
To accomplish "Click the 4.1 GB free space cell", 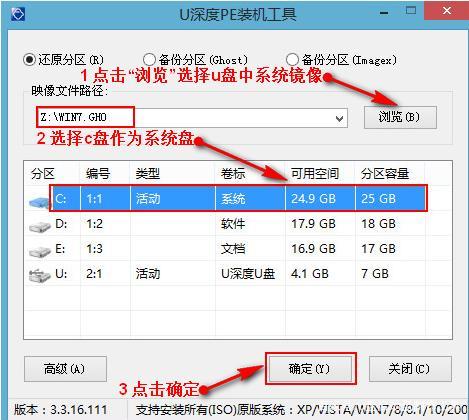I will (x=310, y=274).
